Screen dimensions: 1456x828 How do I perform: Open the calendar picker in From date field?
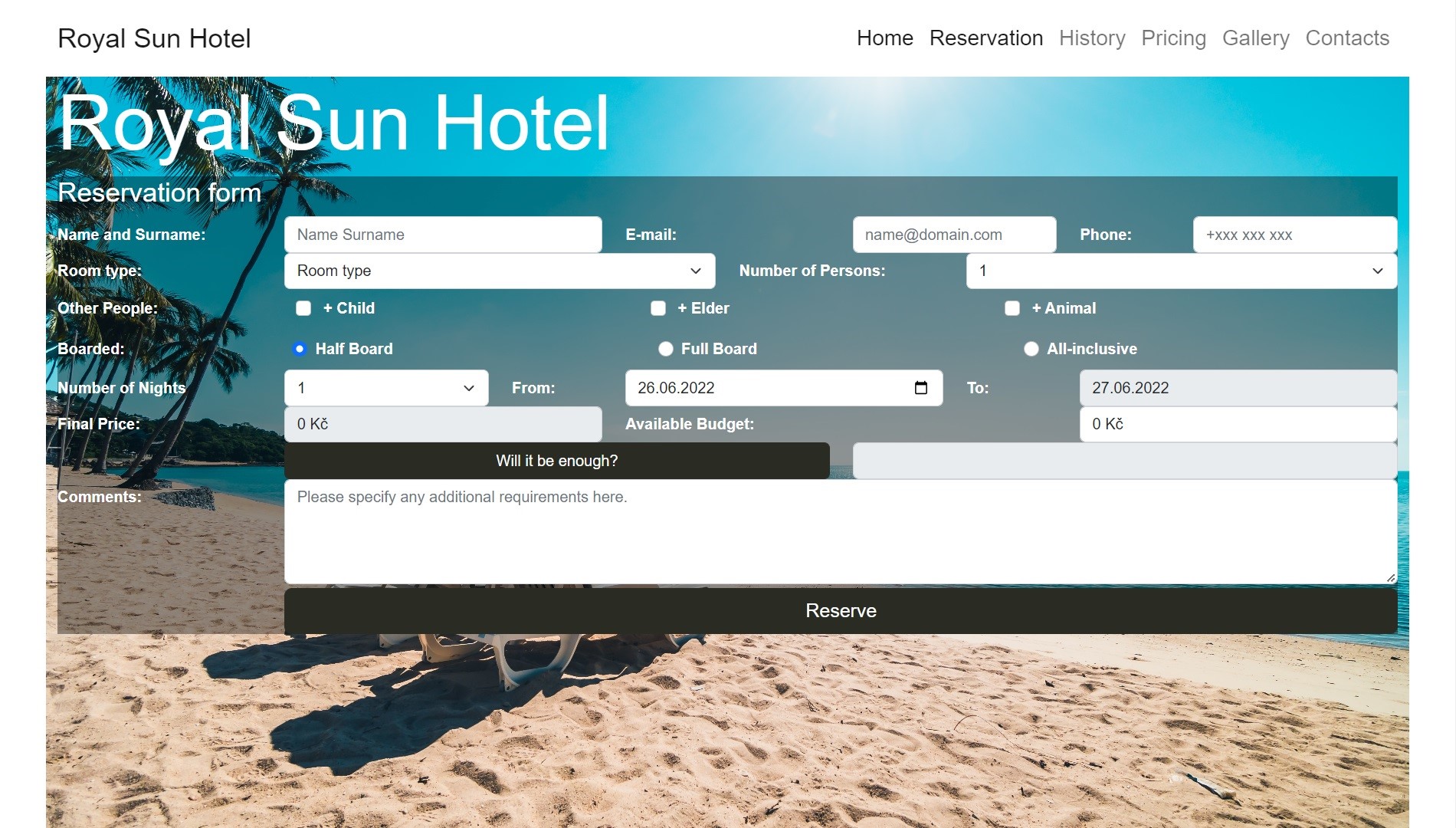921,388
